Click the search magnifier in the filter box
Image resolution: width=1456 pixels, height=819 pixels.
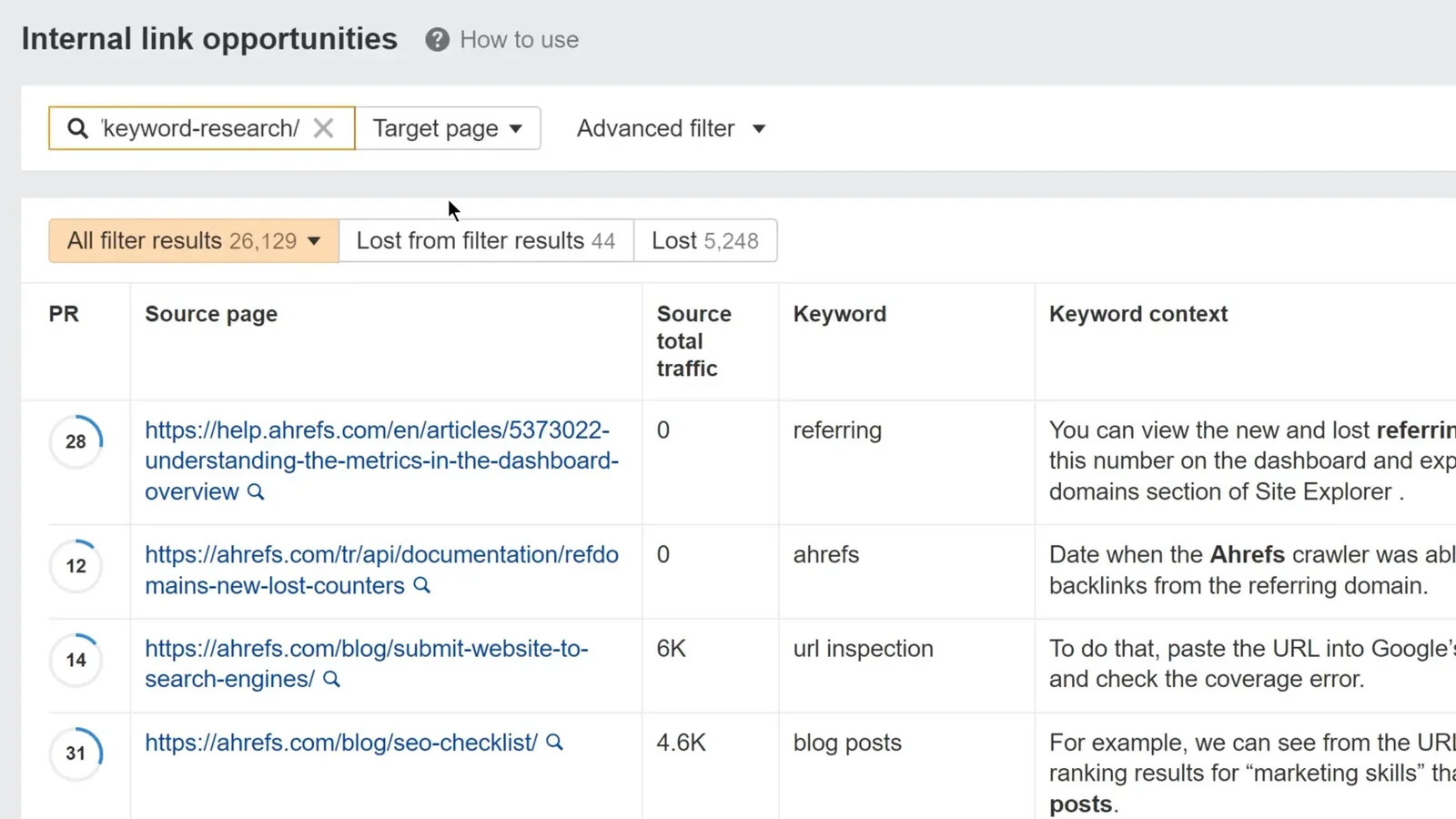click(x=78, y=128)
